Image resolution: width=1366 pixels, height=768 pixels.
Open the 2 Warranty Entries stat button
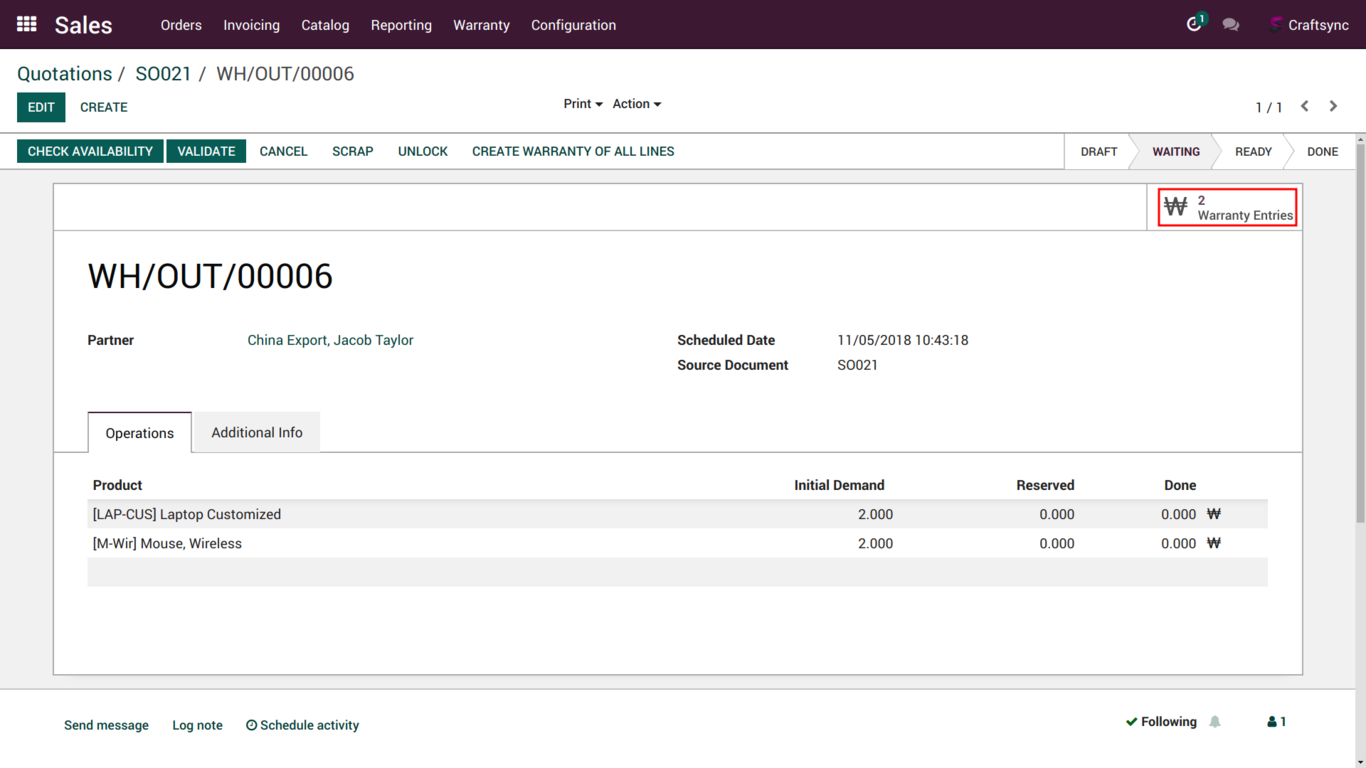point(1228,208)
